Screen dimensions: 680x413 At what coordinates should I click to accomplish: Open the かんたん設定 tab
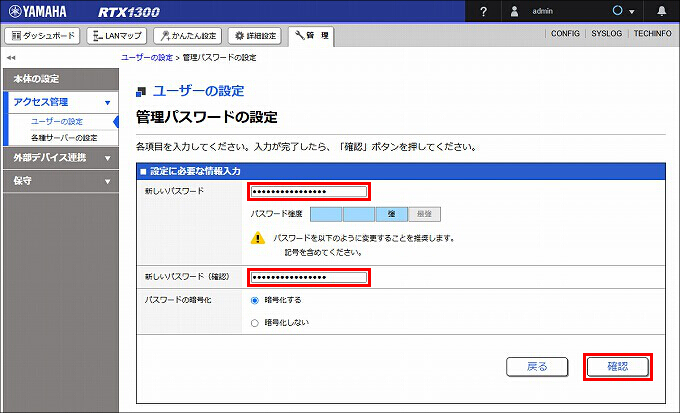tap(187, 36)
